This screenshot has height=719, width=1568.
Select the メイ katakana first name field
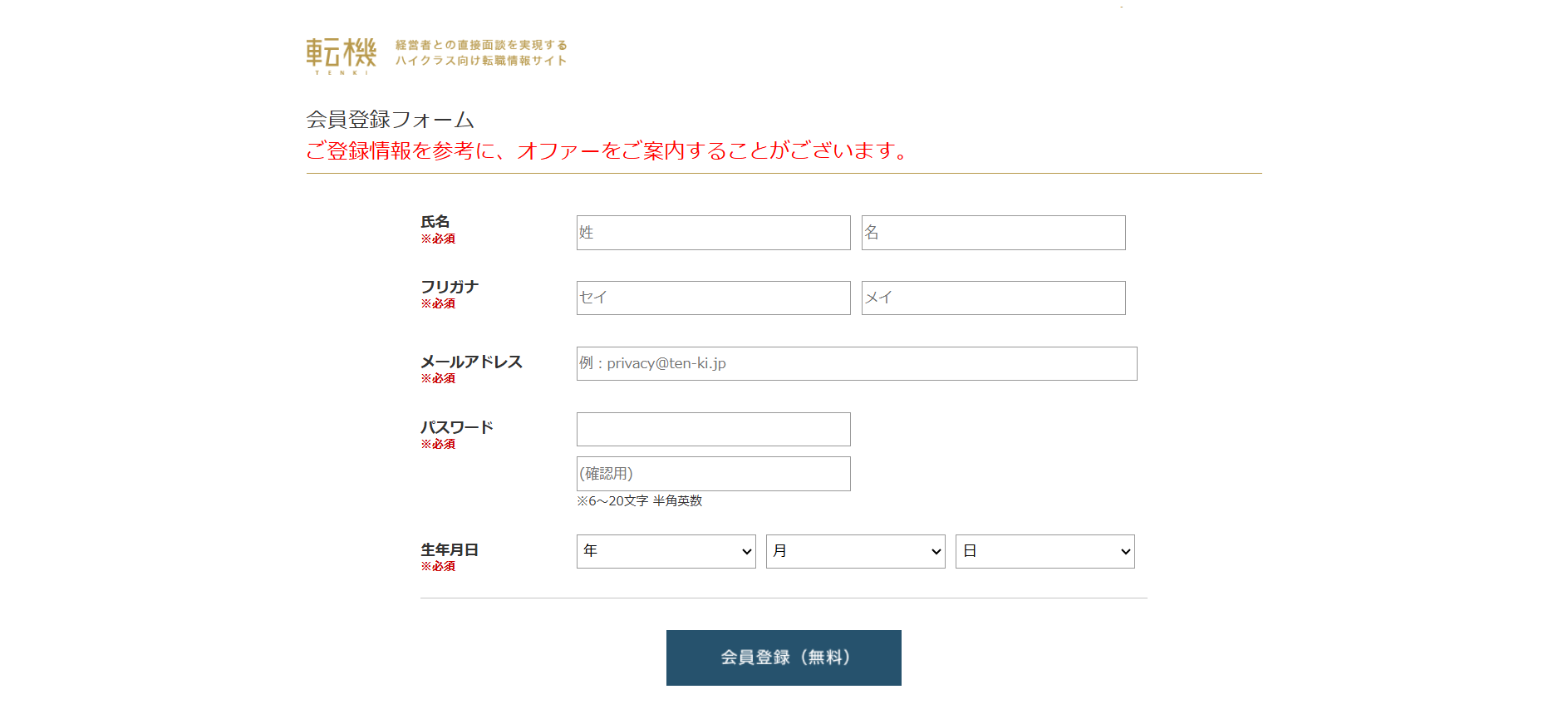(x=993, y=298)
